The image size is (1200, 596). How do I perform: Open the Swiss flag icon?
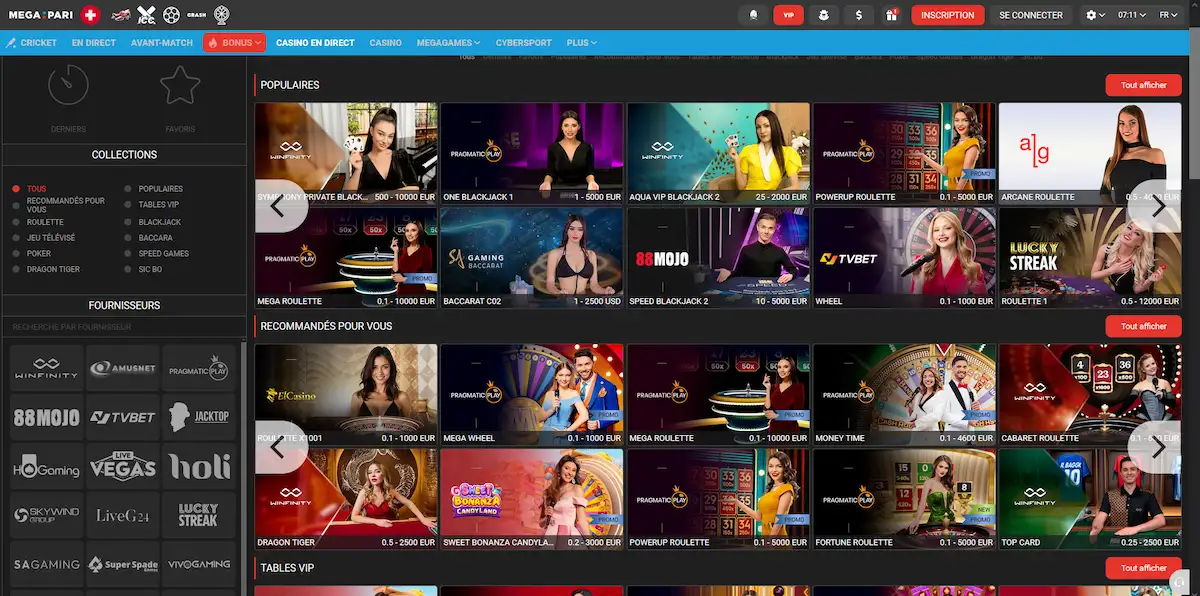90,15
